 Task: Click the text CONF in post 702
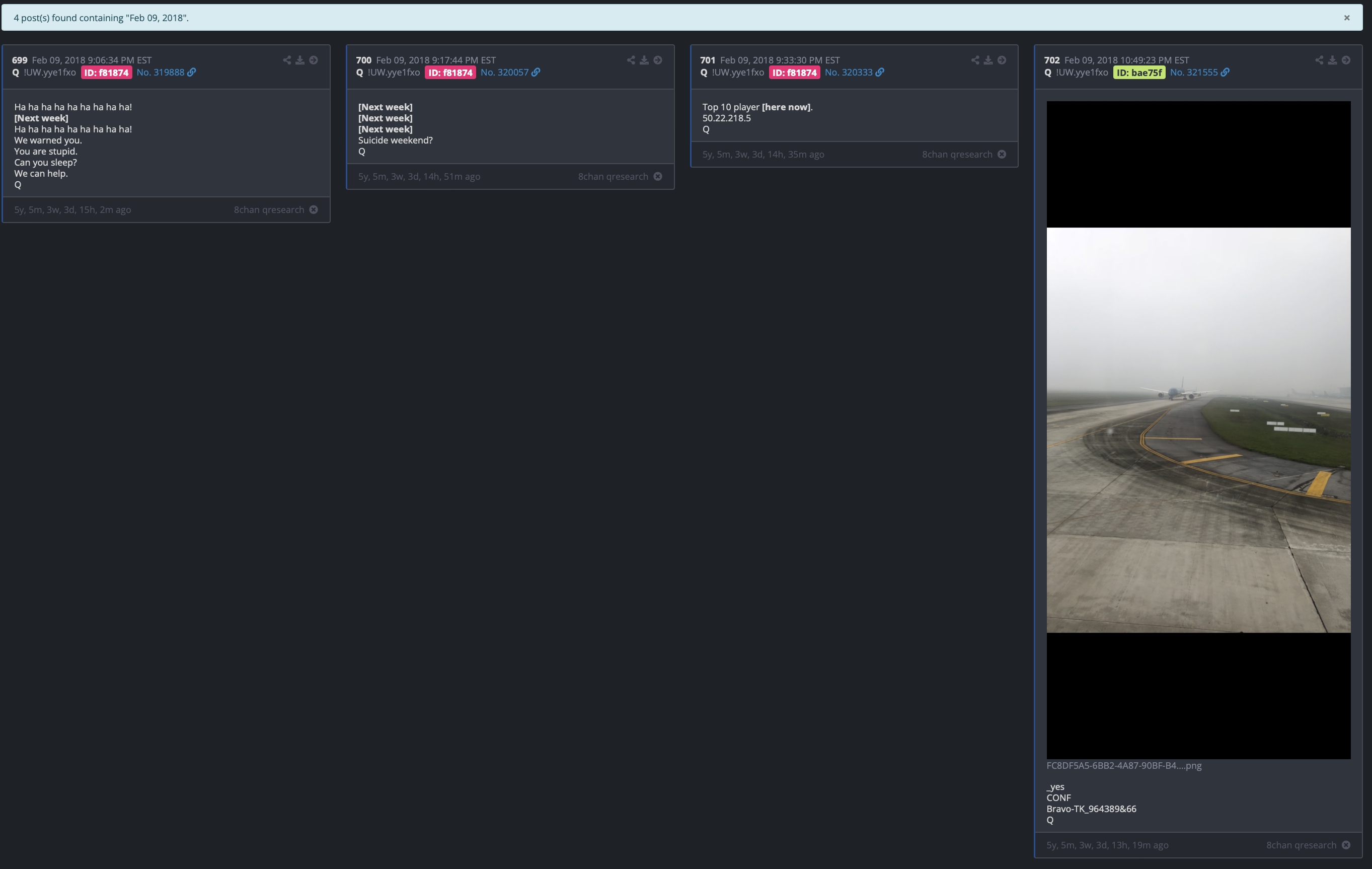(x=1058, y=798)
